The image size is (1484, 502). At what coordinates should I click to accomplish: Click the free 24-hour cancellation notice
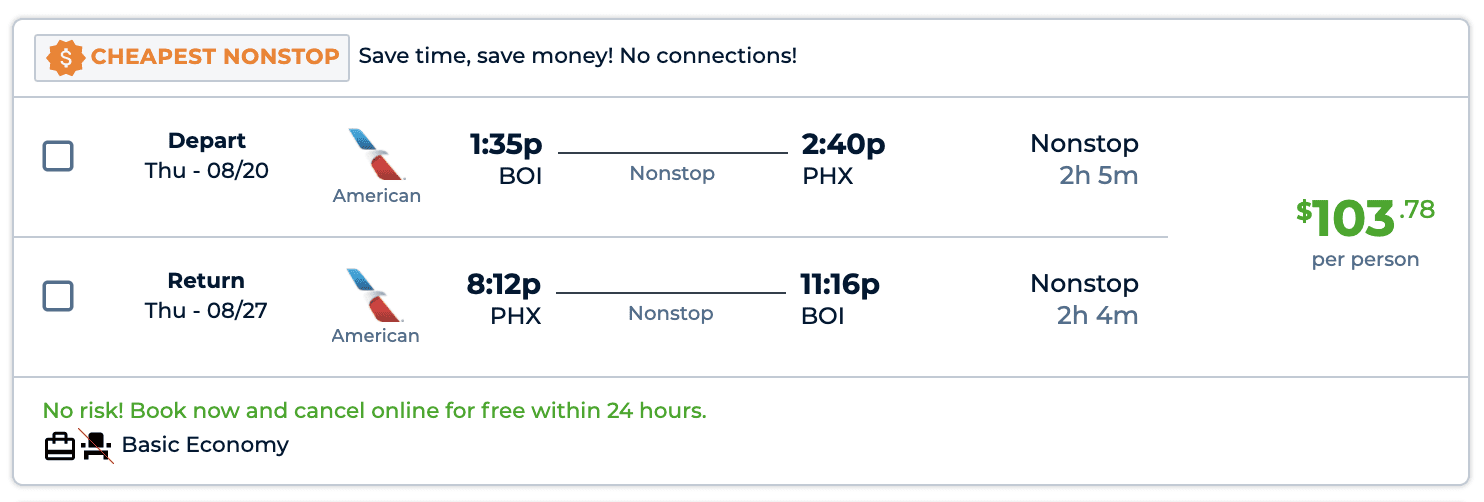(374, 411)
